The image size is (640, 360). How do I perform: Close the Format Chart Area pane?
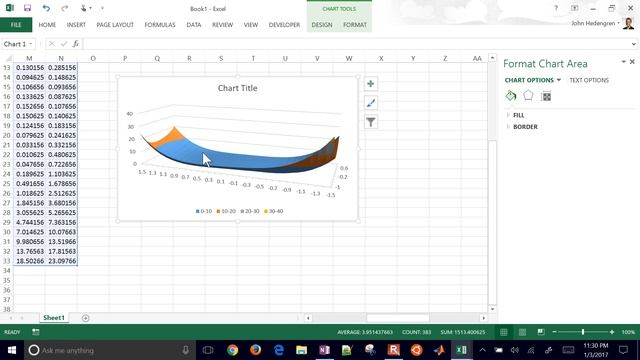(632, 62)
